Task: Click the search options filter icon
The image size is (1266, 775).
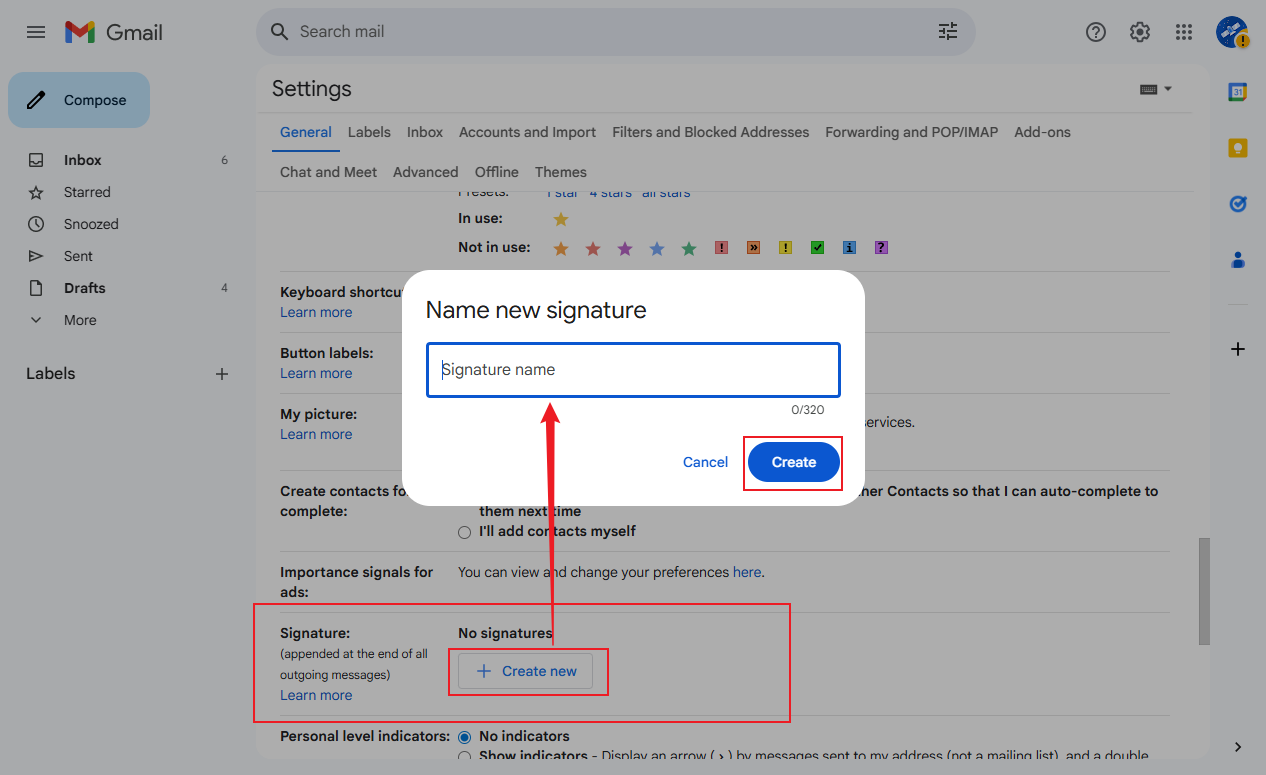Action: (x=947, y=32)
